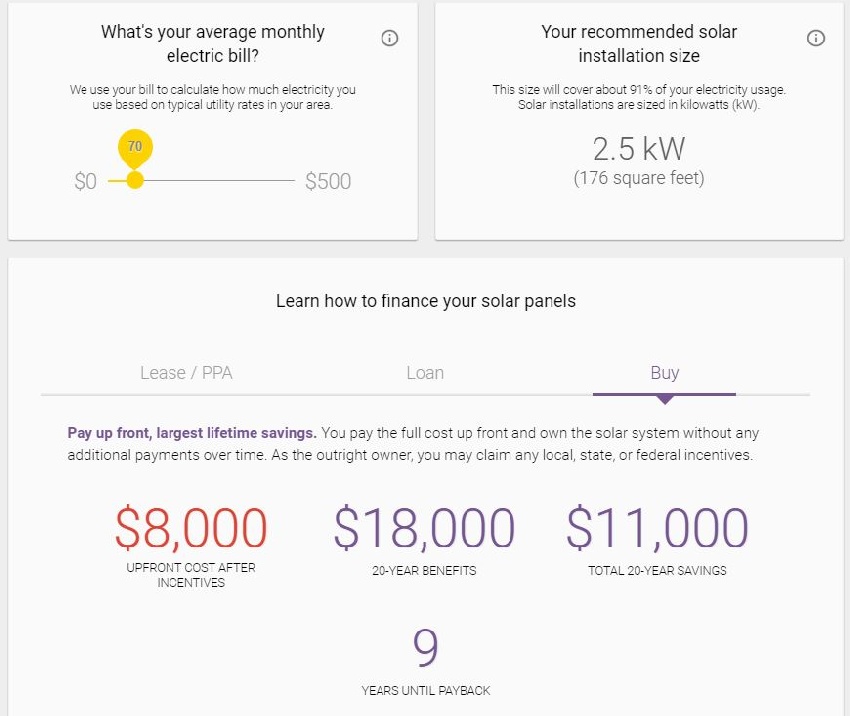Viewport: 850px width, 716px height.
Task: Click the 'Learn how to finance your solar panels' heading
Action: point(426,301)
